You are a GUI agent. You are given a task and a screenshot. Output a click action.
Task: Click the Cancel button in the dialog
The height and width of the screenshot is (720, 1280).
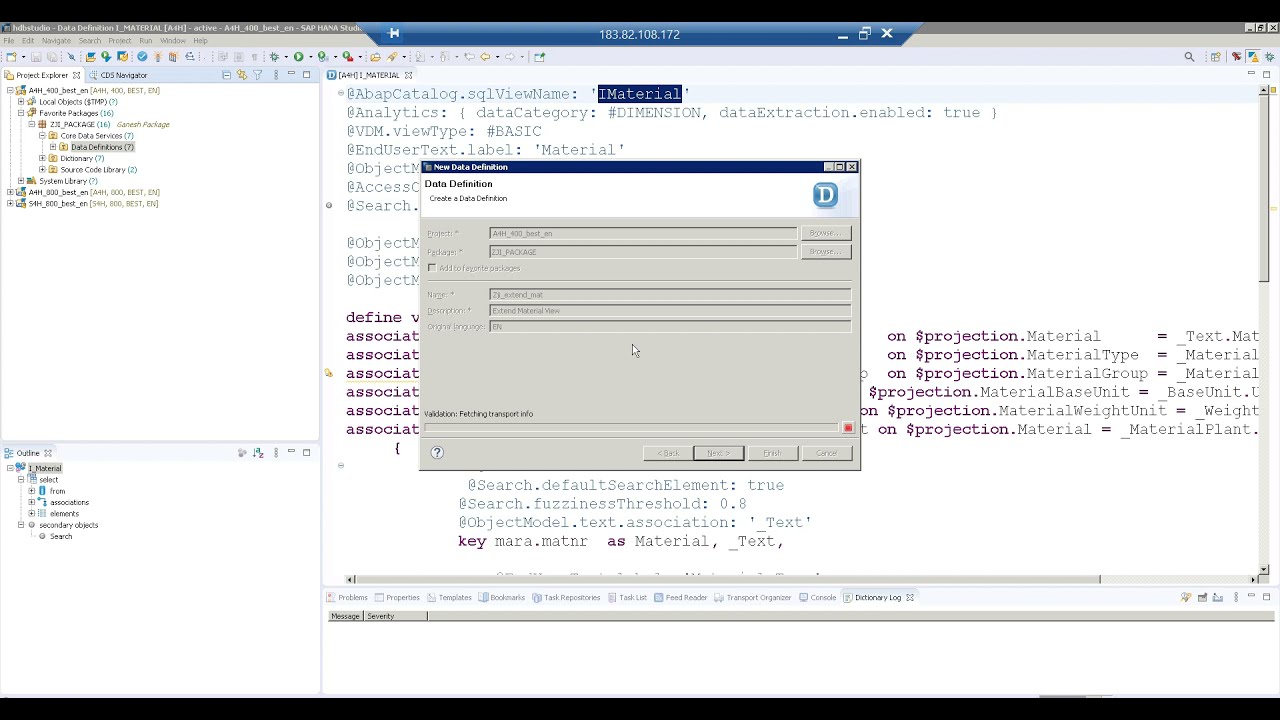826,453
